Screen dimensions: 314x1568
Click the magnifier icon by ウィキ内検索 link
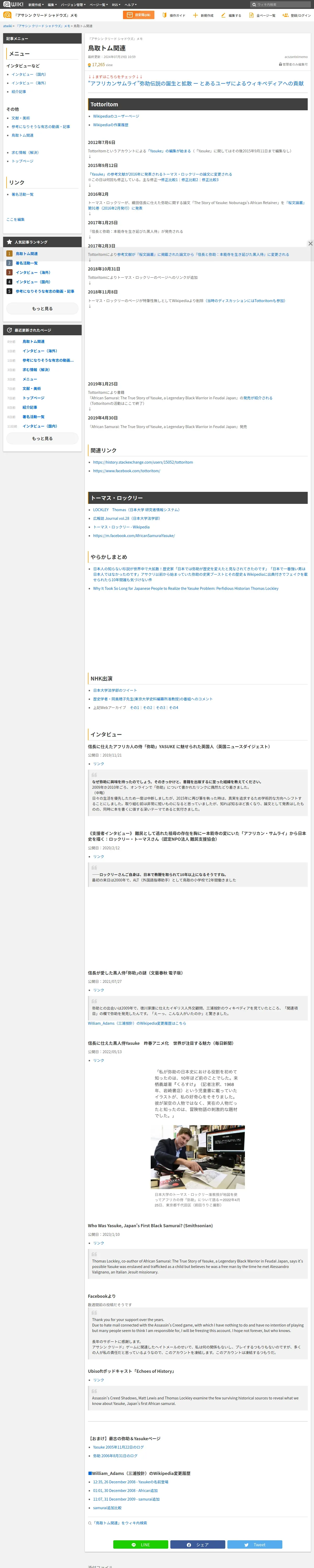pyautogui.click(x=90, y=1523)
